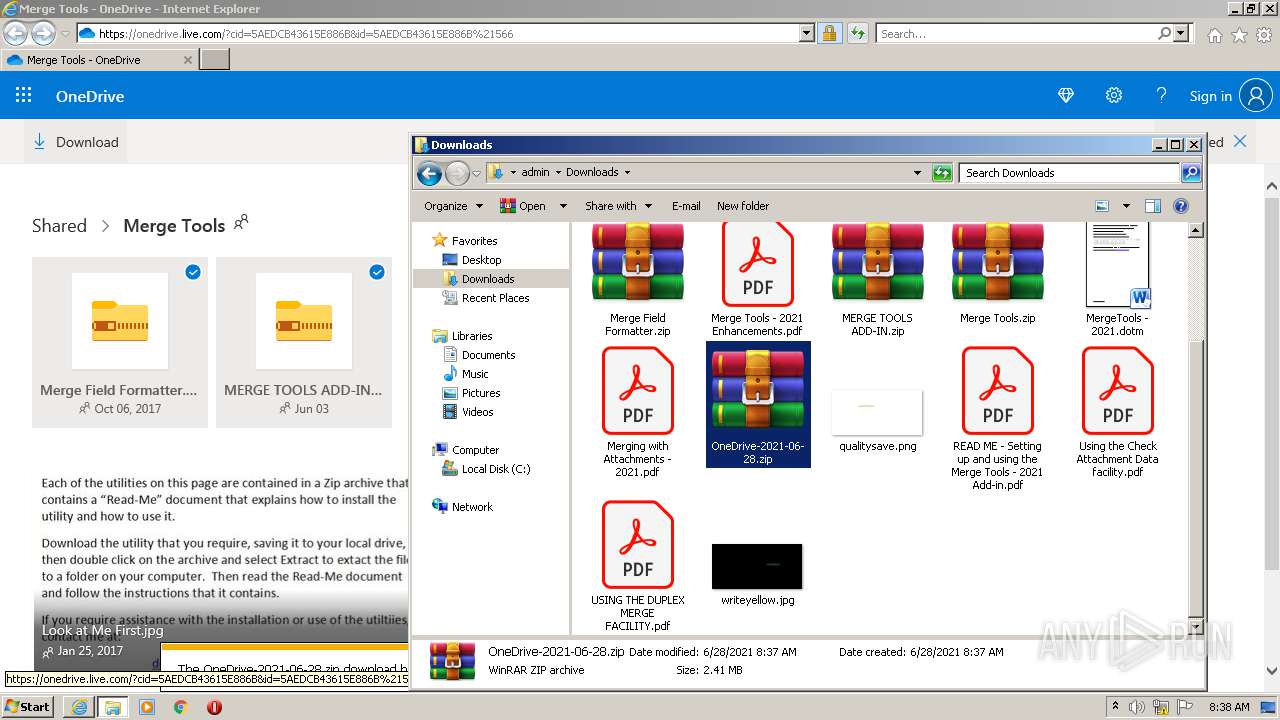
Task: Select USING THE DUPLEX MERGE FACILITY.pdf
Action: [x=637, y=567]
